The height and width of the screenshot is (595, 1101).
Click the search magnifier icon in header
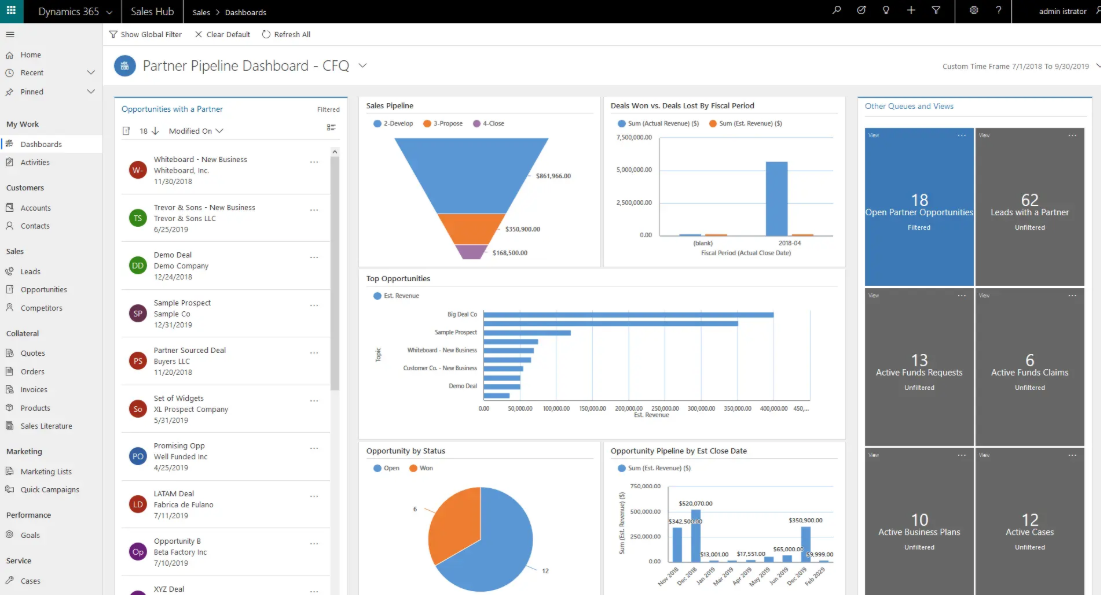(836, 11)
